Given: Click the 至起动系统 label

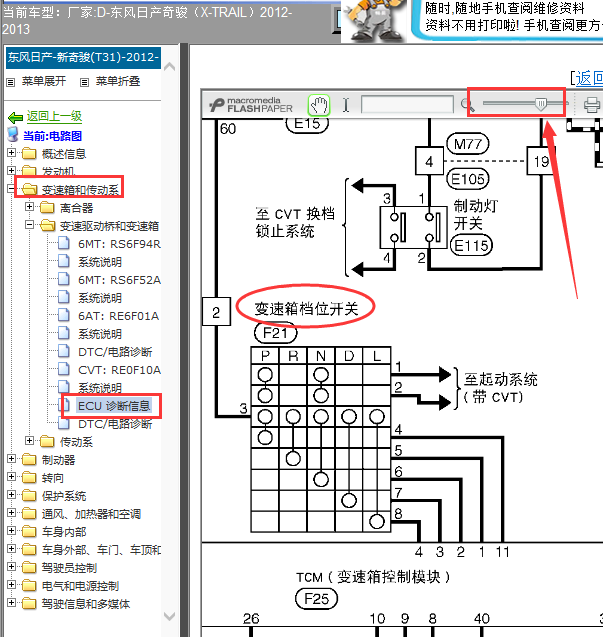Looking at the screenshot, I should coord(501,379).
